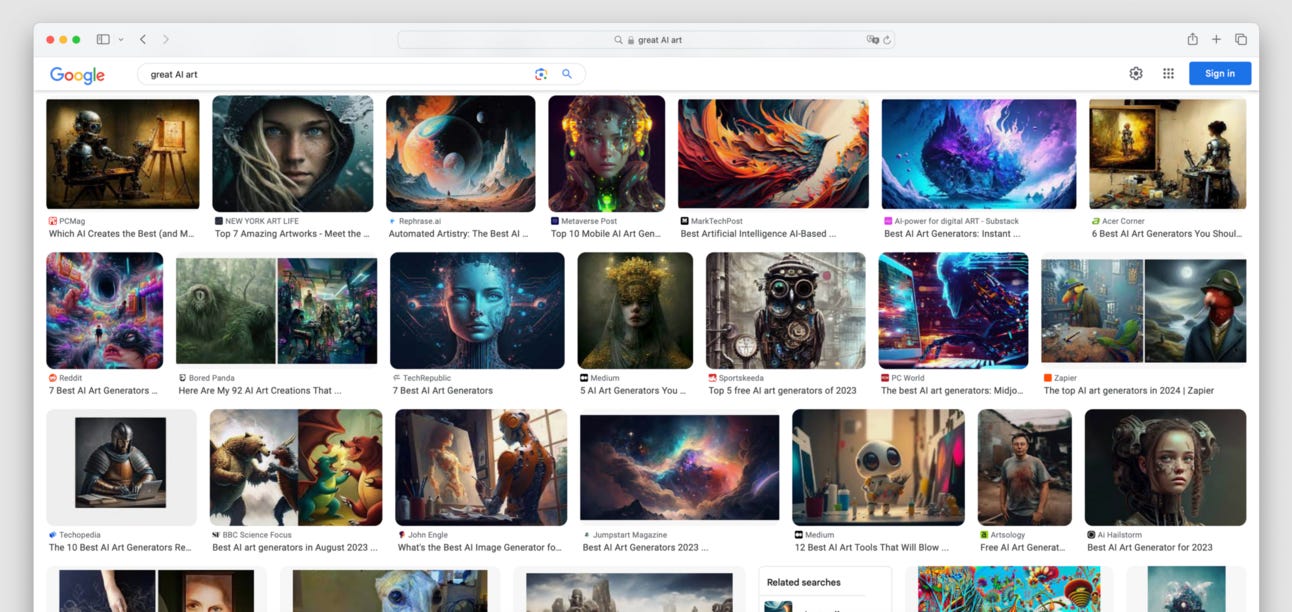Open '12 Best AI Art Tools That Will Blow' link
Image resolution: width=1292 pixels, height=612 pixels.
(874, 548)
